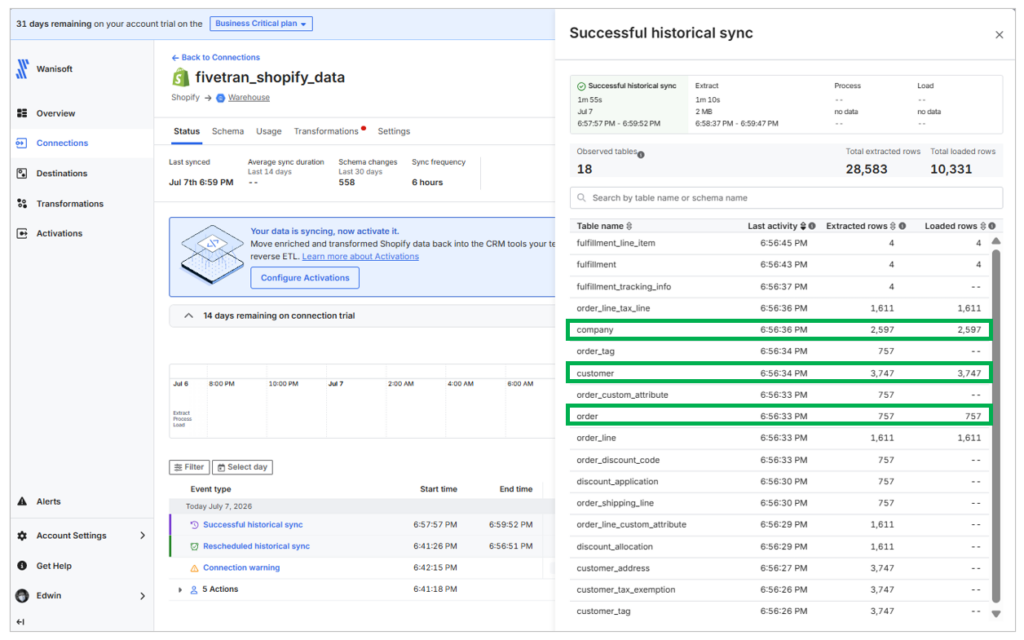Click the Edwin user avatar

(x=22, y=596)
